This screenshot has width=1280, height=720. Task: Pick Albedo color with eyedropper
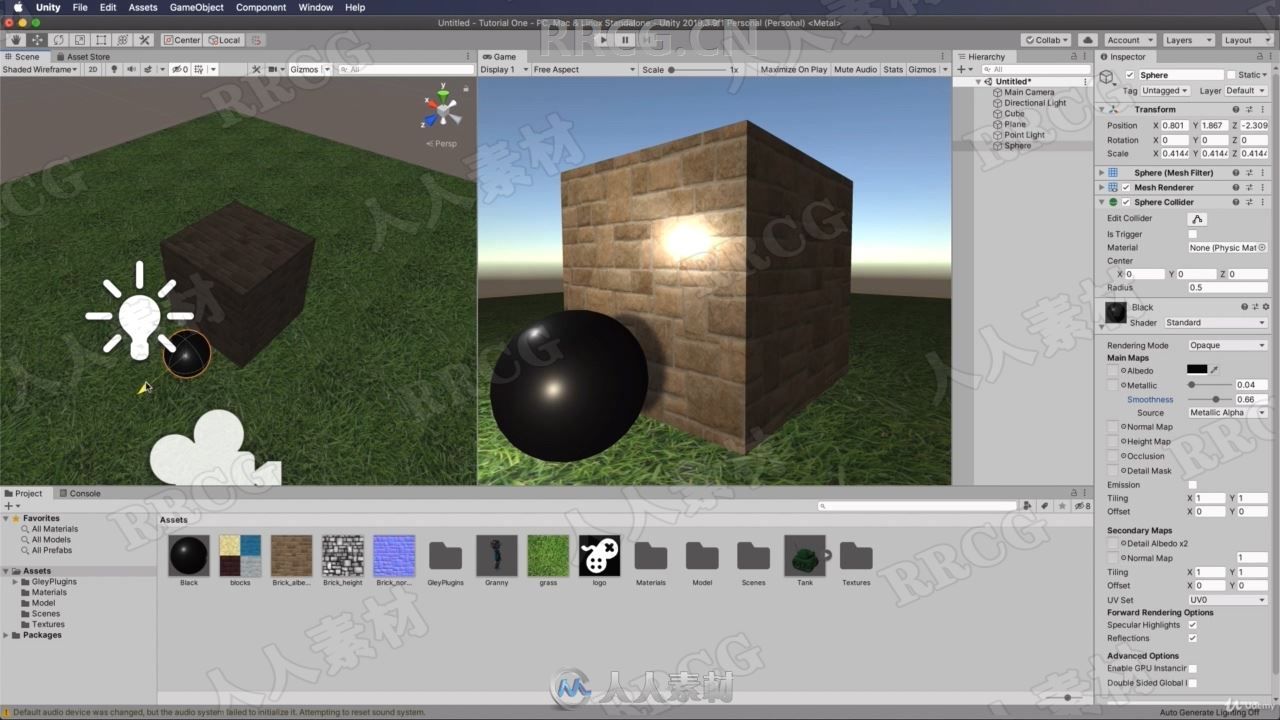tap(1215, 370)
